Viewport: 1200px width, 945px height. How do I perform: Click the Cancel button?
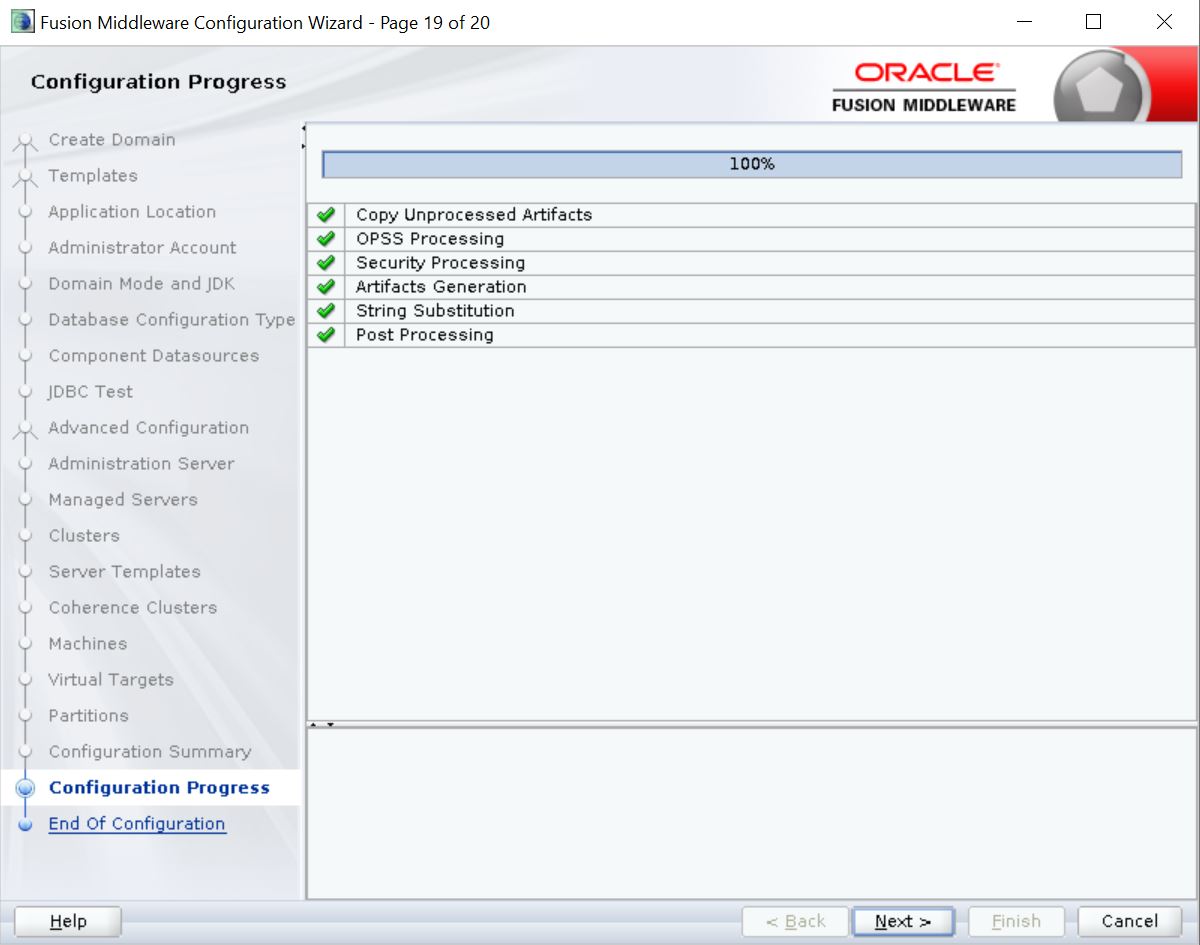coord(1130,922)
